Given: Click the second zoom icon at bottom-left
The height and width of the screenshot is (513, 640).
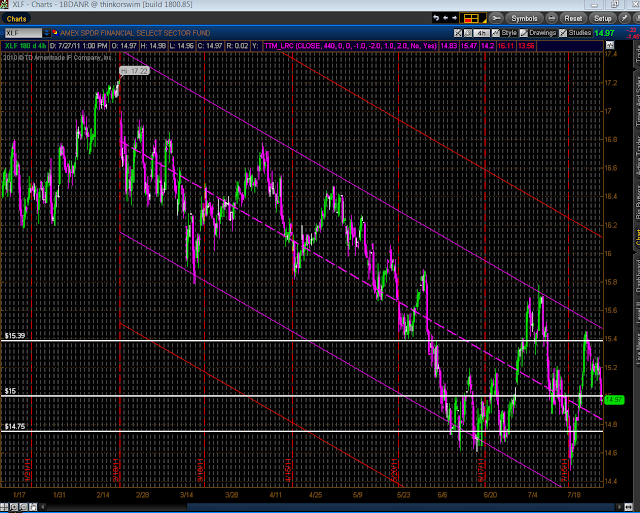Looking at the screenshot, I should click(x=14, y=507).
